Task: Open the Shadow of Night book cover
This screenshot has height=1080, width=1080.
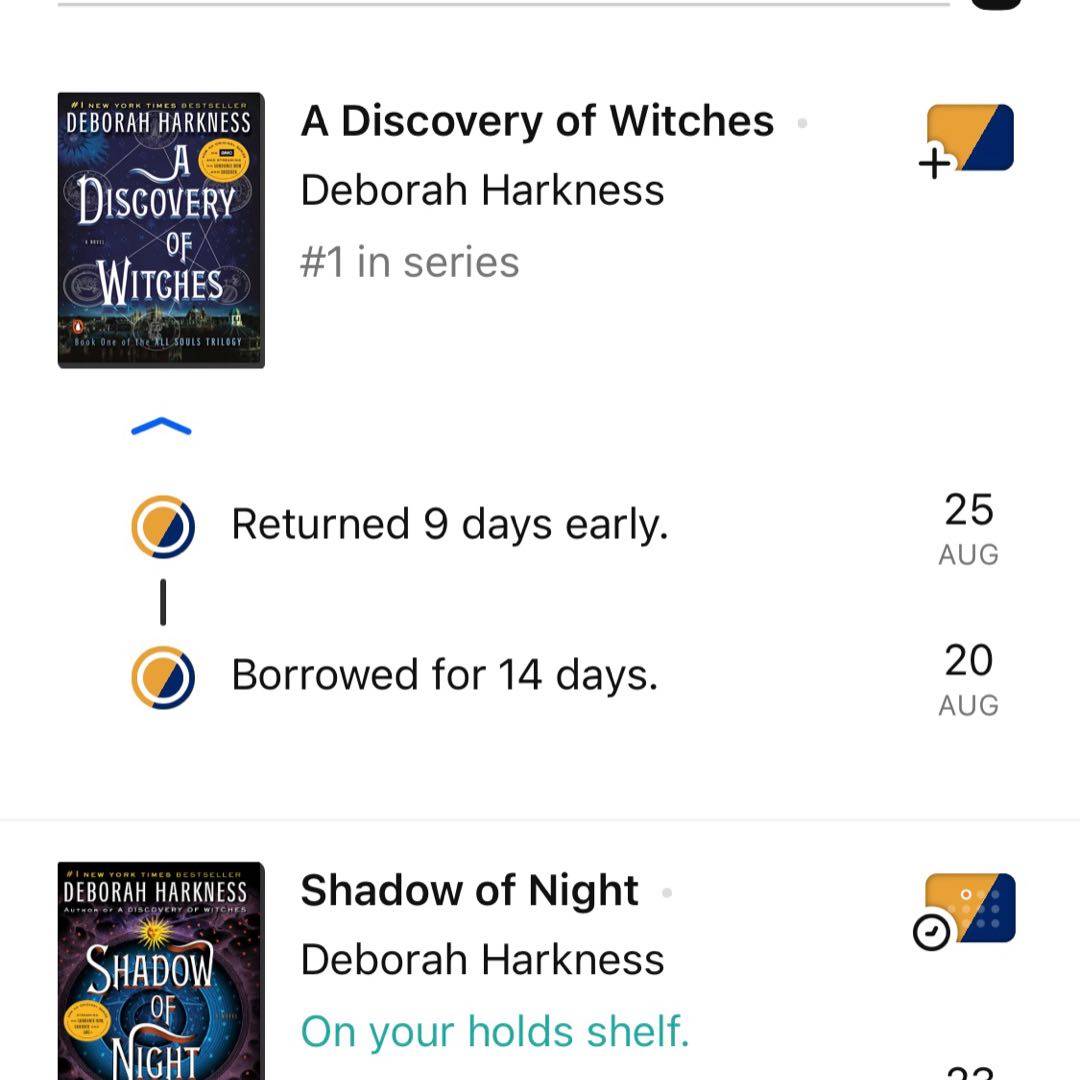Action: pos(161,970)
